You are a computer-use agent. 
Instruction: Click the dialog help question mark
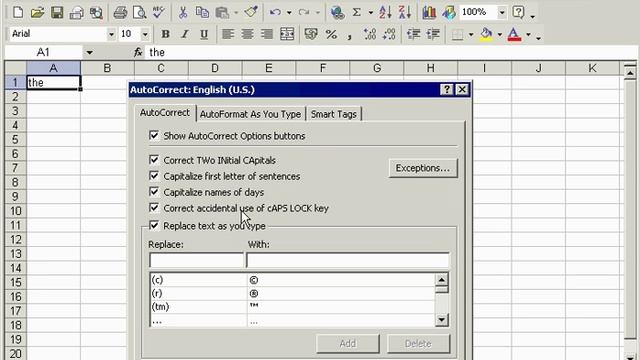pos(447,89)
